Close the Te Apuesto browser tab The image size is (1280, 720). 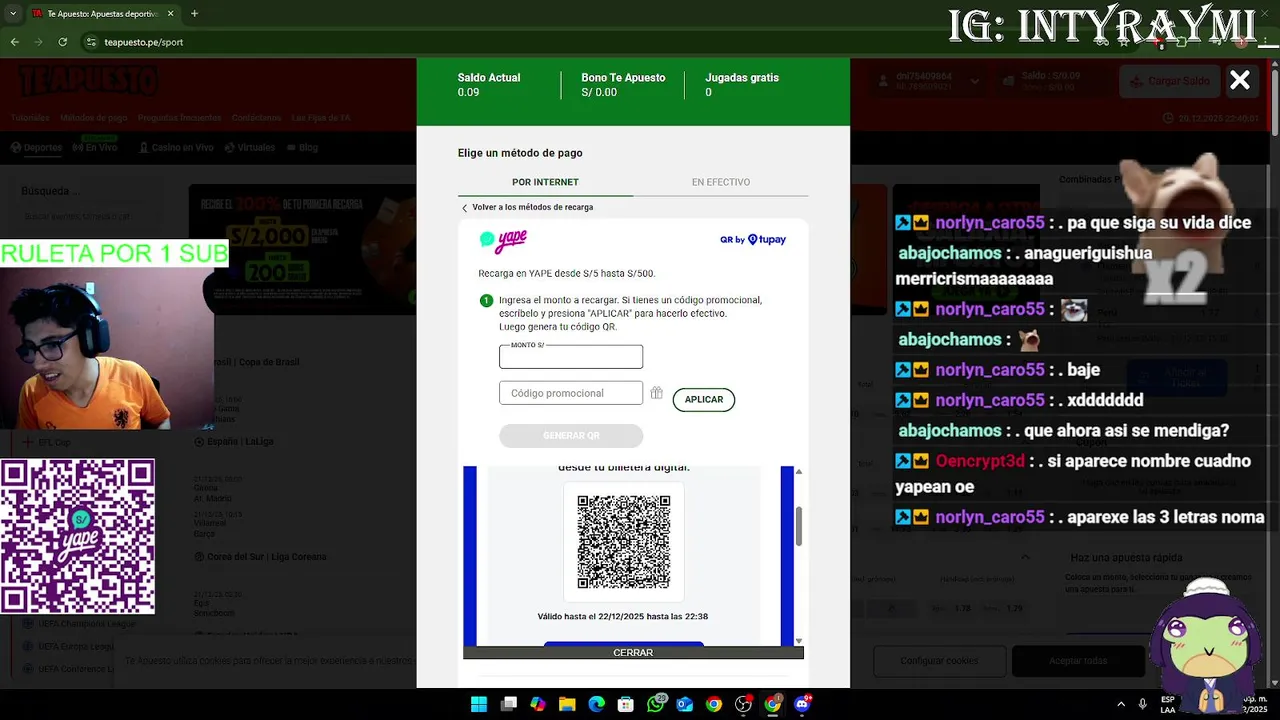pyautogui.click(x=171, y=13)
